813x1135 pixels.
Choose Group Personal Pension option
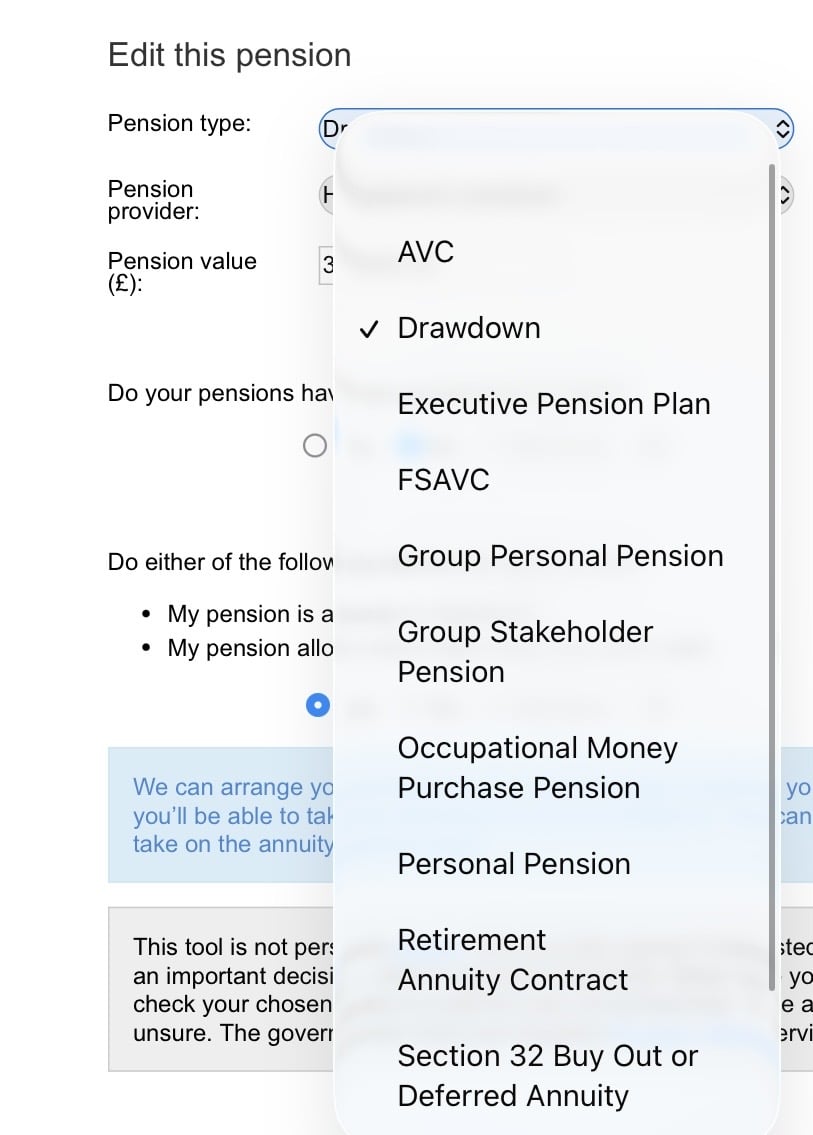coord(560,556)
